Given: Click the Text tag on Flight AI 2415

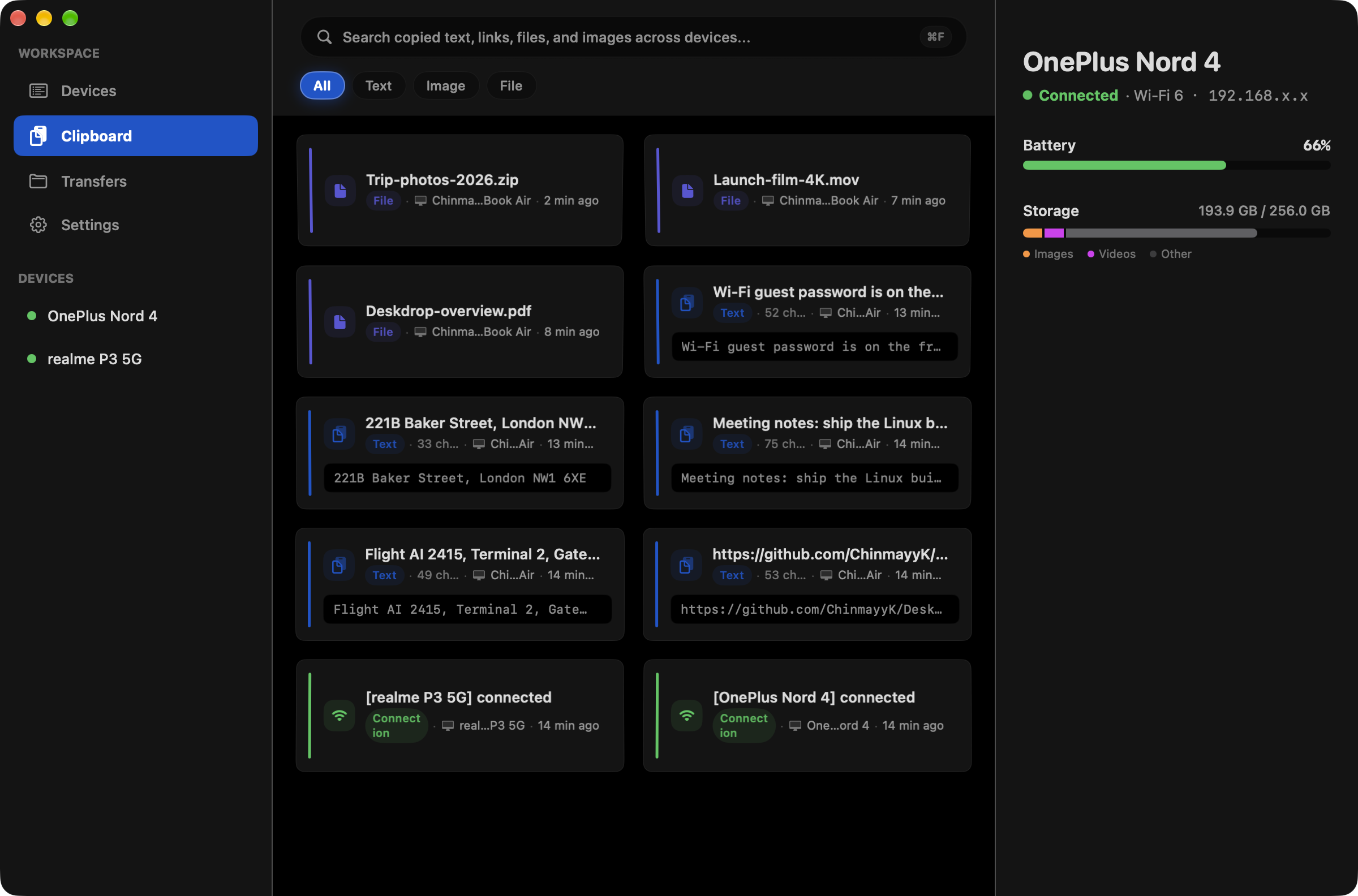Looking at the screenshot, I should [x=384, y=575].
